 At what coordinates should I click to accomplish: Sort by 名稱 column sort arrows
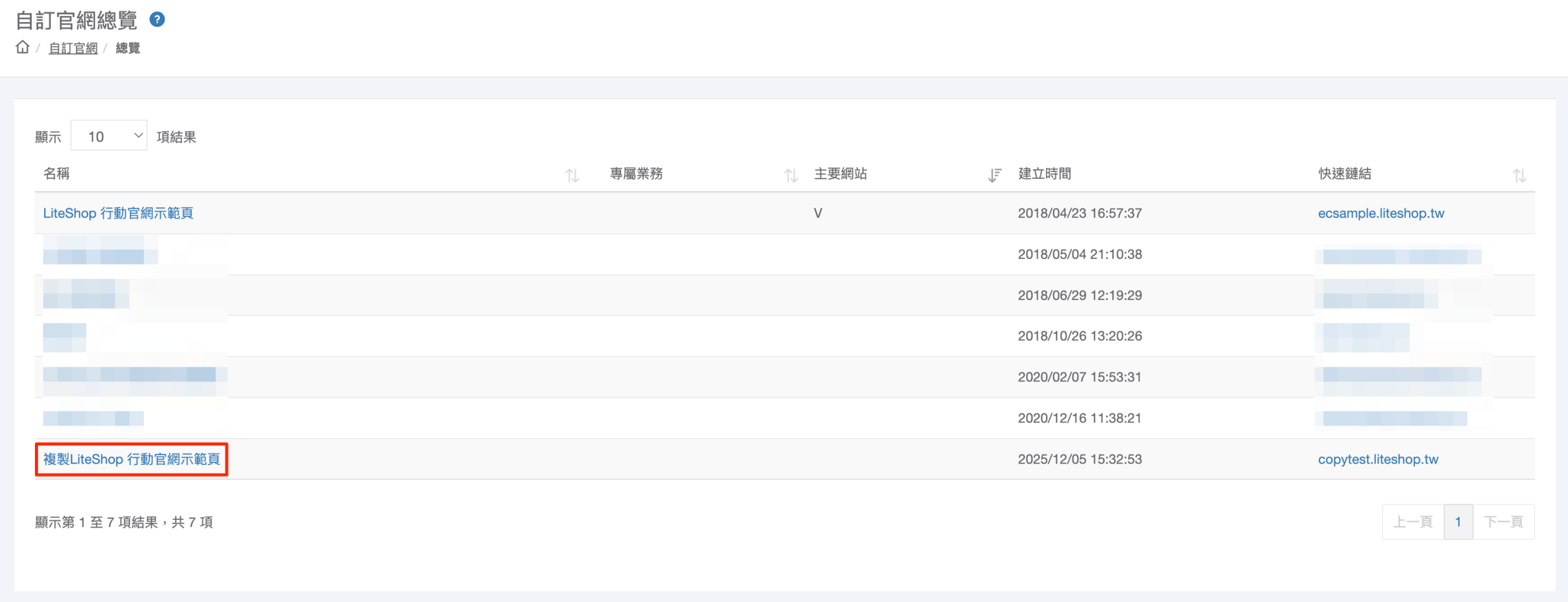571,176
